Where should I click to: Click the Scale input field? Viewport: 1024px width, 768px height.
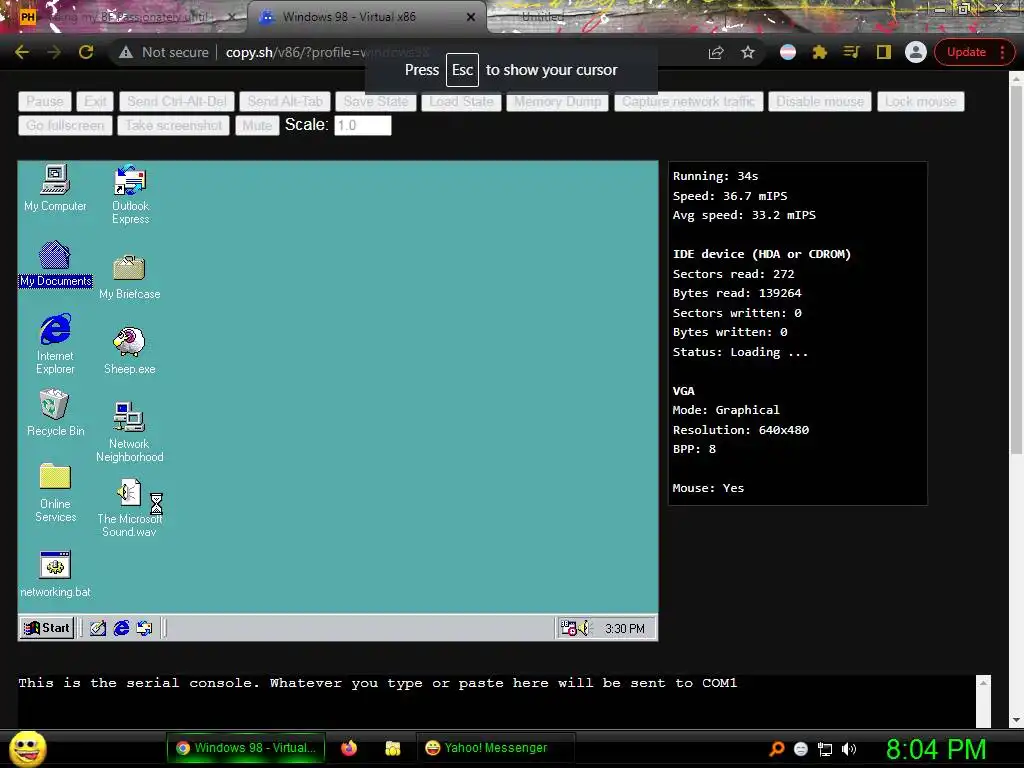click(x=363, y=125)
